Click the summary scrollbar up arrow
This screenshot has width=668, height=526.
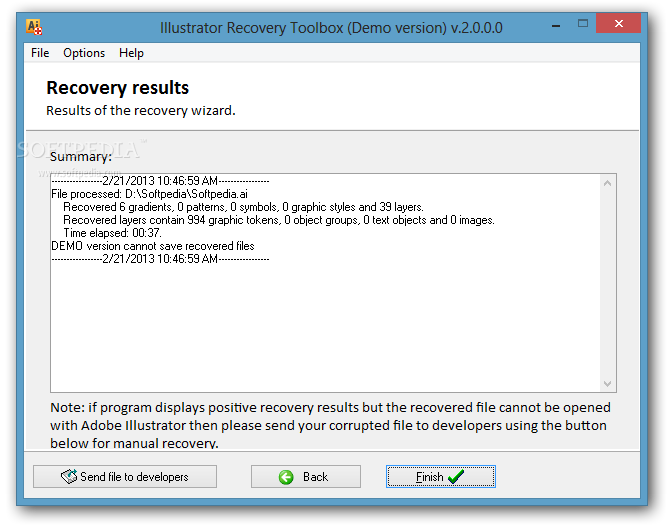point(608,183)
